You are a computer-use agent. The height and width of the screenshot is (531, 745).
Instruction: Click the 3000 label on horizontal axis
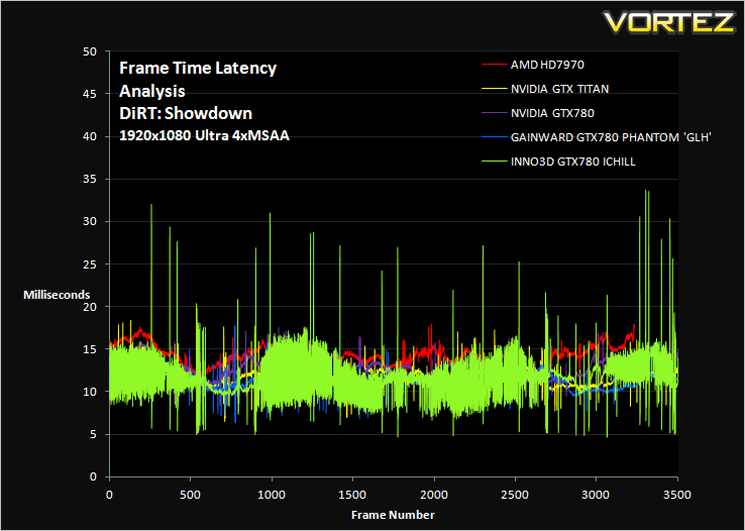(x=597, y=495)
